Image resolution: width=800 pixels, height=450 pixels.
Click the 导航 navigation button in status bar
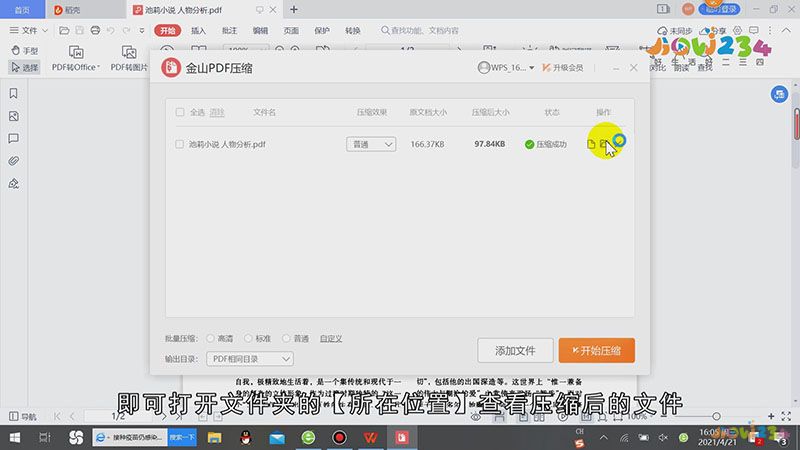coord(23,417)
